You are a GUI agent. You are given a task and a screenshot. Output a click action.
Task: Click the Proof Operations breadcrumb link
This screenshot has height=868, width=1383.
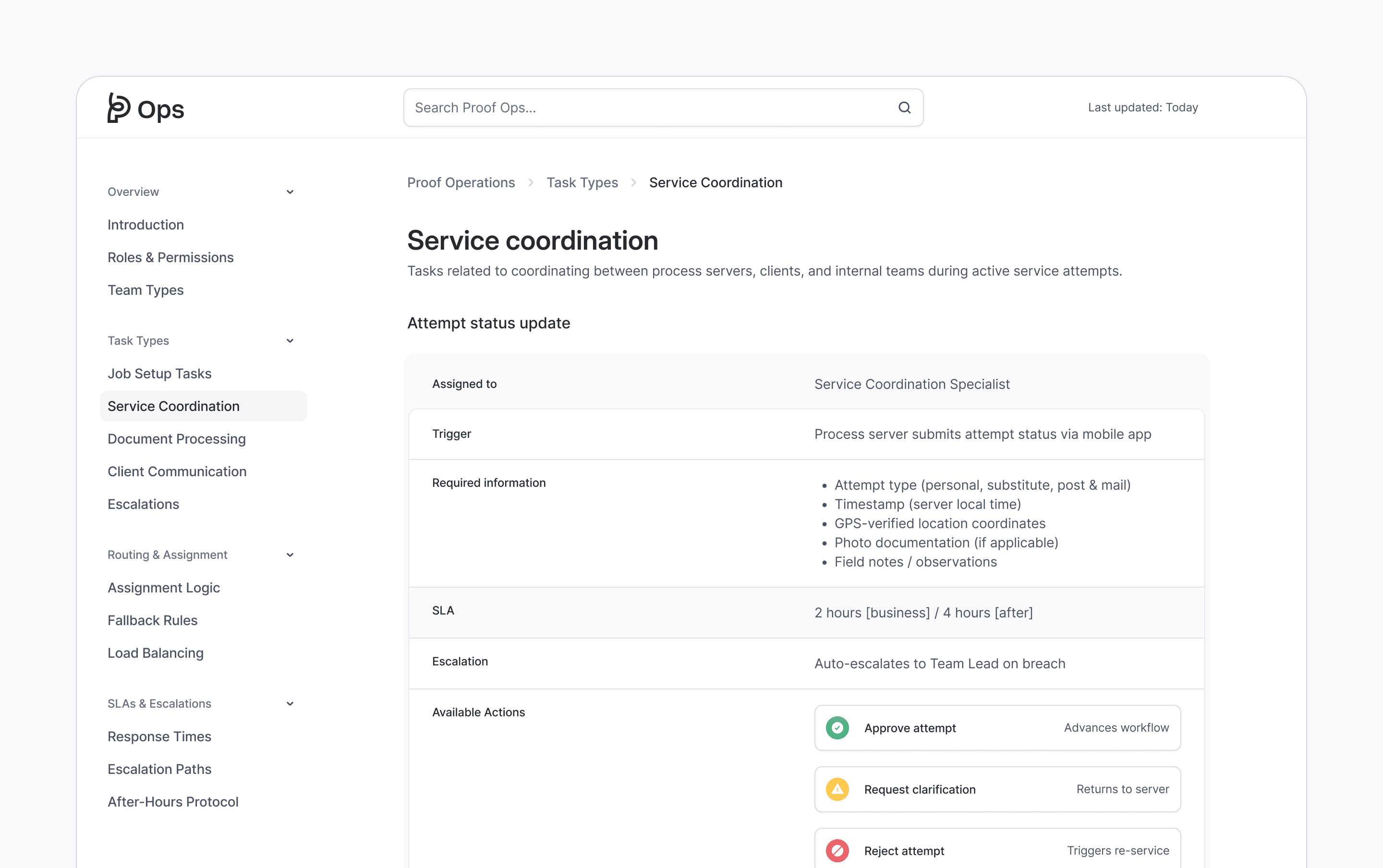pyautogui.click(x=461, y=182)
